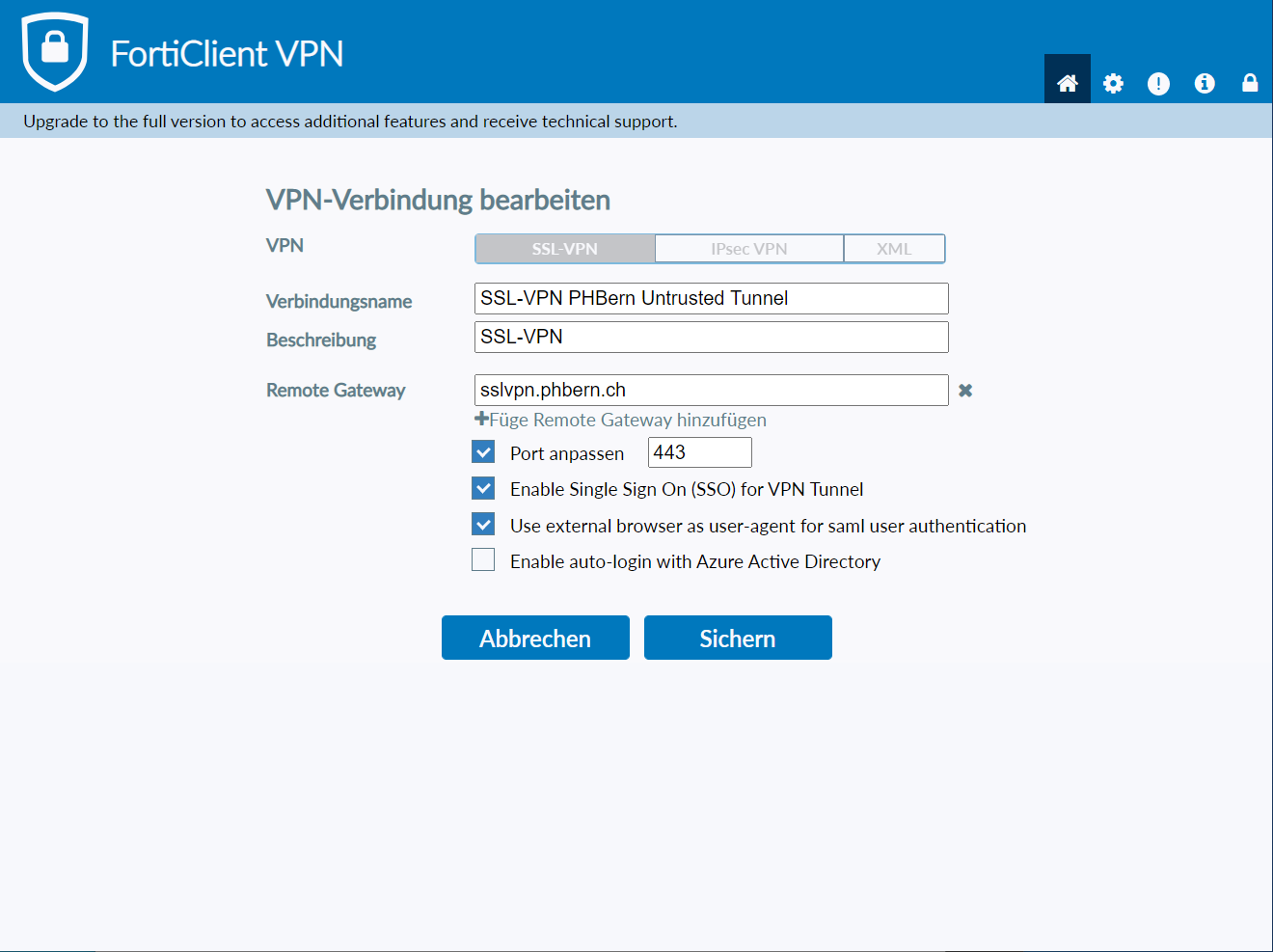The height and width of the screenshot is (952, 1273).
Task: Click the Verbindungsname text field
Action: [x=711, y=298]
